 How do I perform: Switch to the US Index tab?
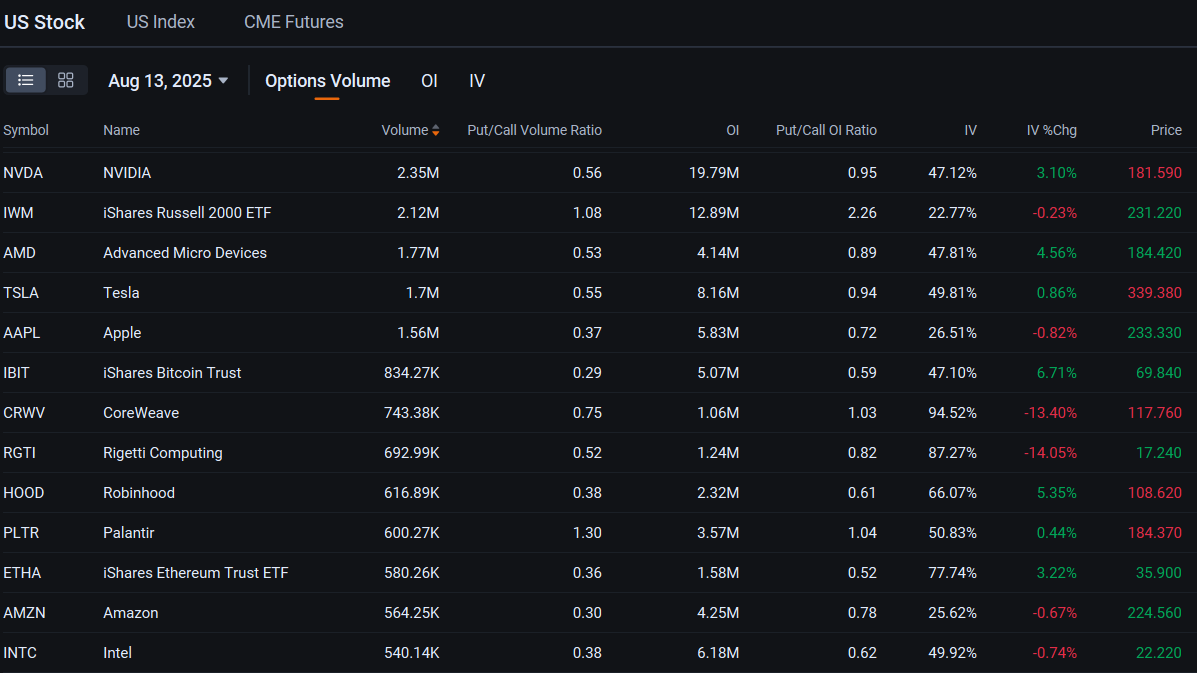point(160,22)
